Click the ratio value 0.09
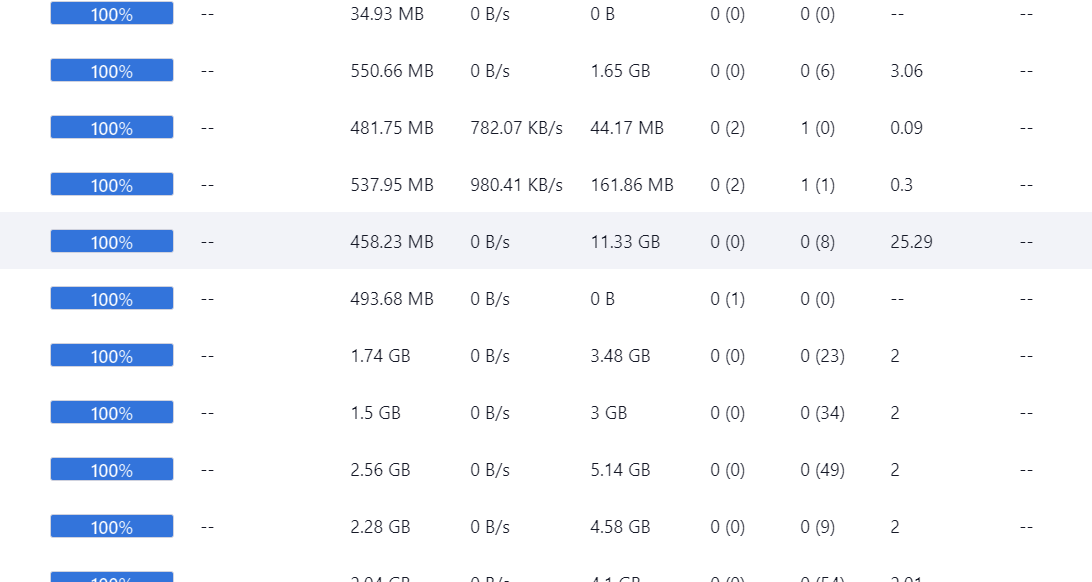The image size is (1092, 582). click(x=906, y=128)
